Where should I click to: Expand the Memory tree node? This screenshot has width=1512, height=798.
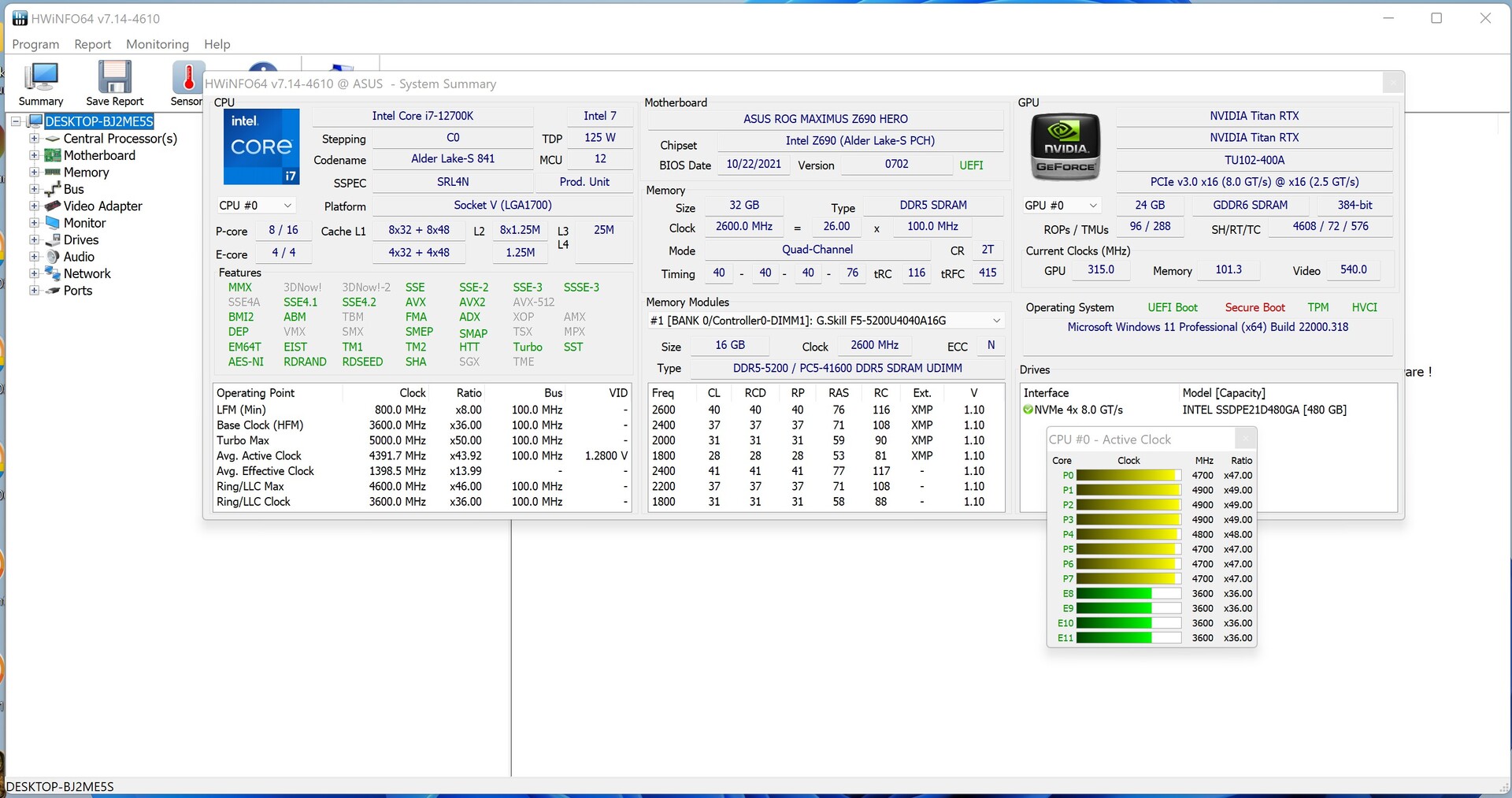point(34,173)
